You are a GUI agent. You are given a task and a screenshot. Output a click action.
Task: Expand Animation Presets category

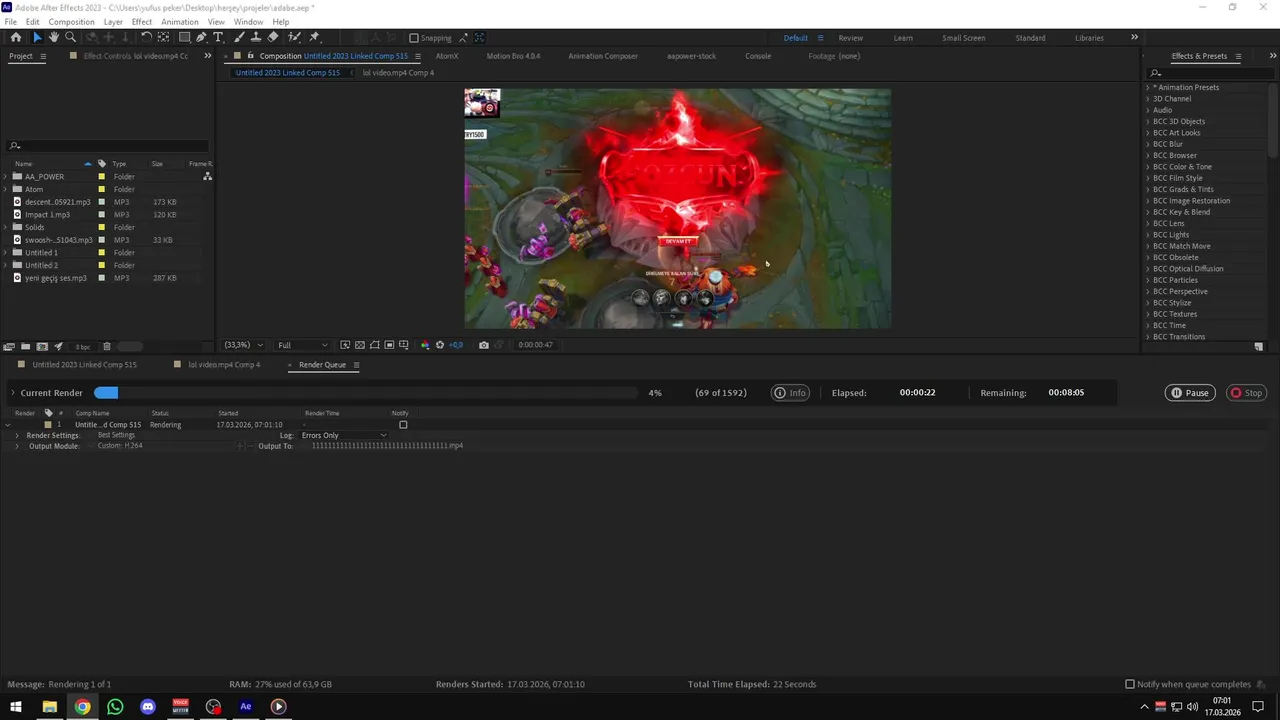[1148, 88]
